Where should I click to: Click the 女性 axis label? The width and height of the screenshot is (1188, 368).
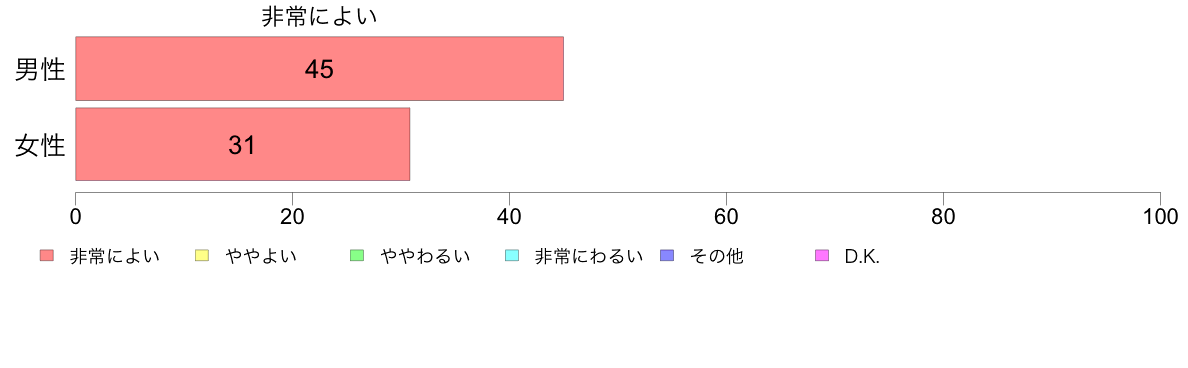point(40,145)
